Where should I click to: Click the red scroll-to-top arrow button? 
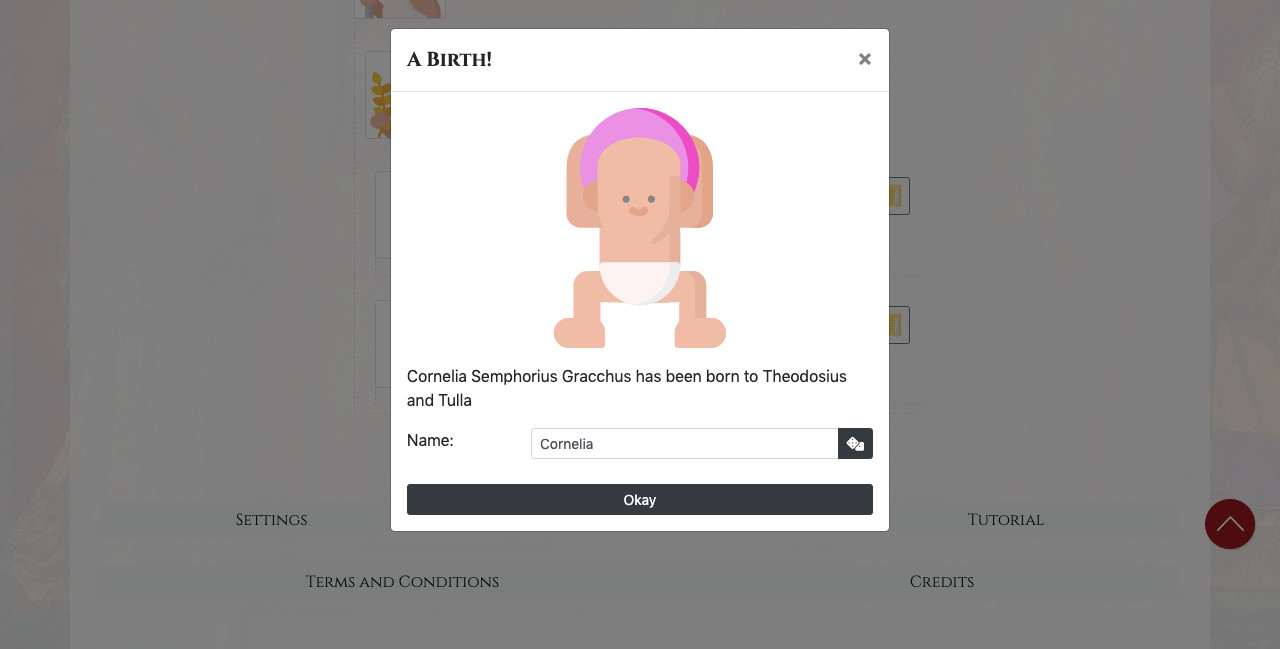point(1230,524)
